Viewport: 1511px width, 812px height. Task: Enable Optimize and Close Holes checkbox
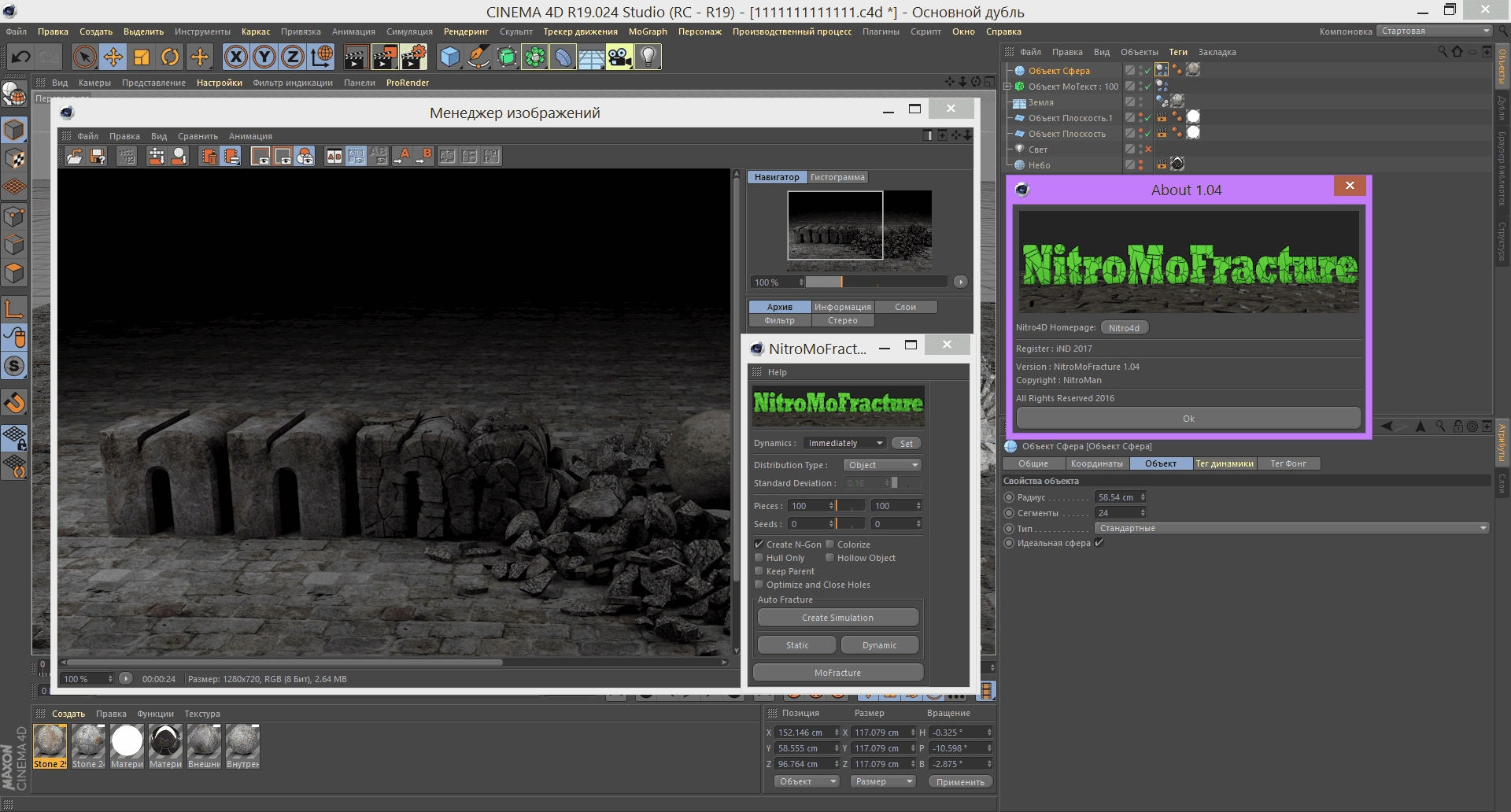point(759,584)
